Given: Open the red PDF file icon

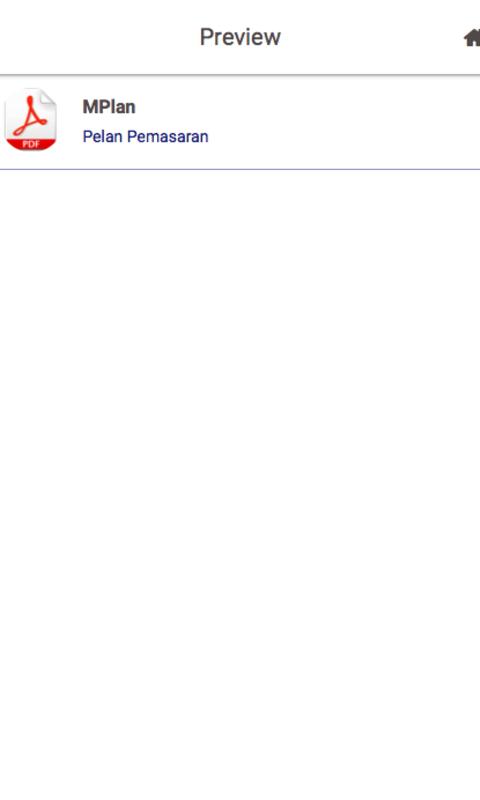Looking at the screenshot, I should pyautogui.click(x=31, y=120).
